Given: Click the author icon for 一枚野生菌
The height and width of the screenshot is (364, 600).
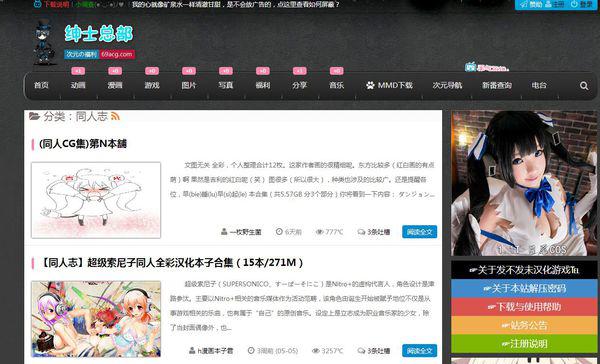Looking at the screenshot, I should [224, 232].
